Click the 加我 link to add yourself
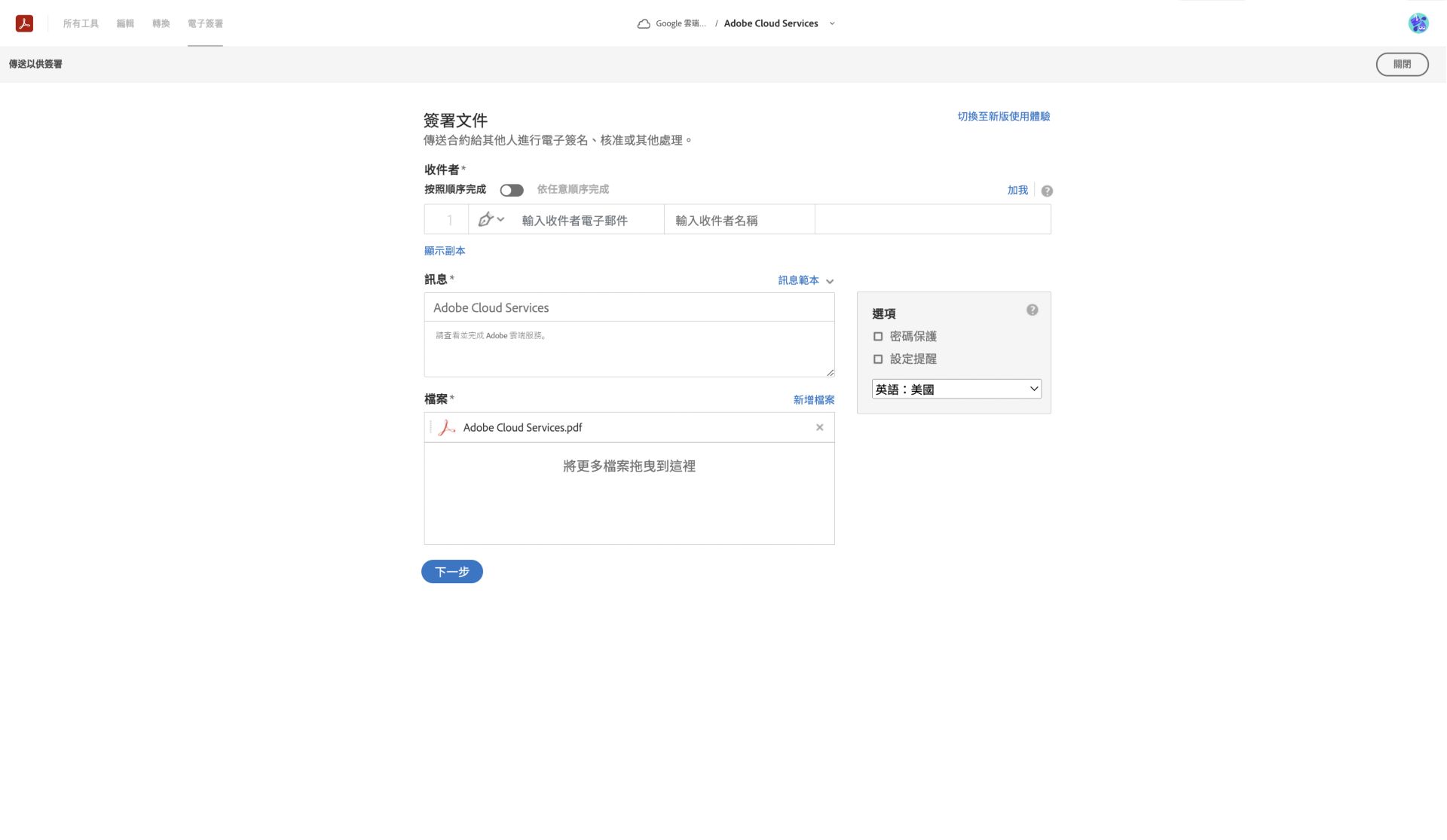This screenshot has height=840, width=1447. [1018, 189]
